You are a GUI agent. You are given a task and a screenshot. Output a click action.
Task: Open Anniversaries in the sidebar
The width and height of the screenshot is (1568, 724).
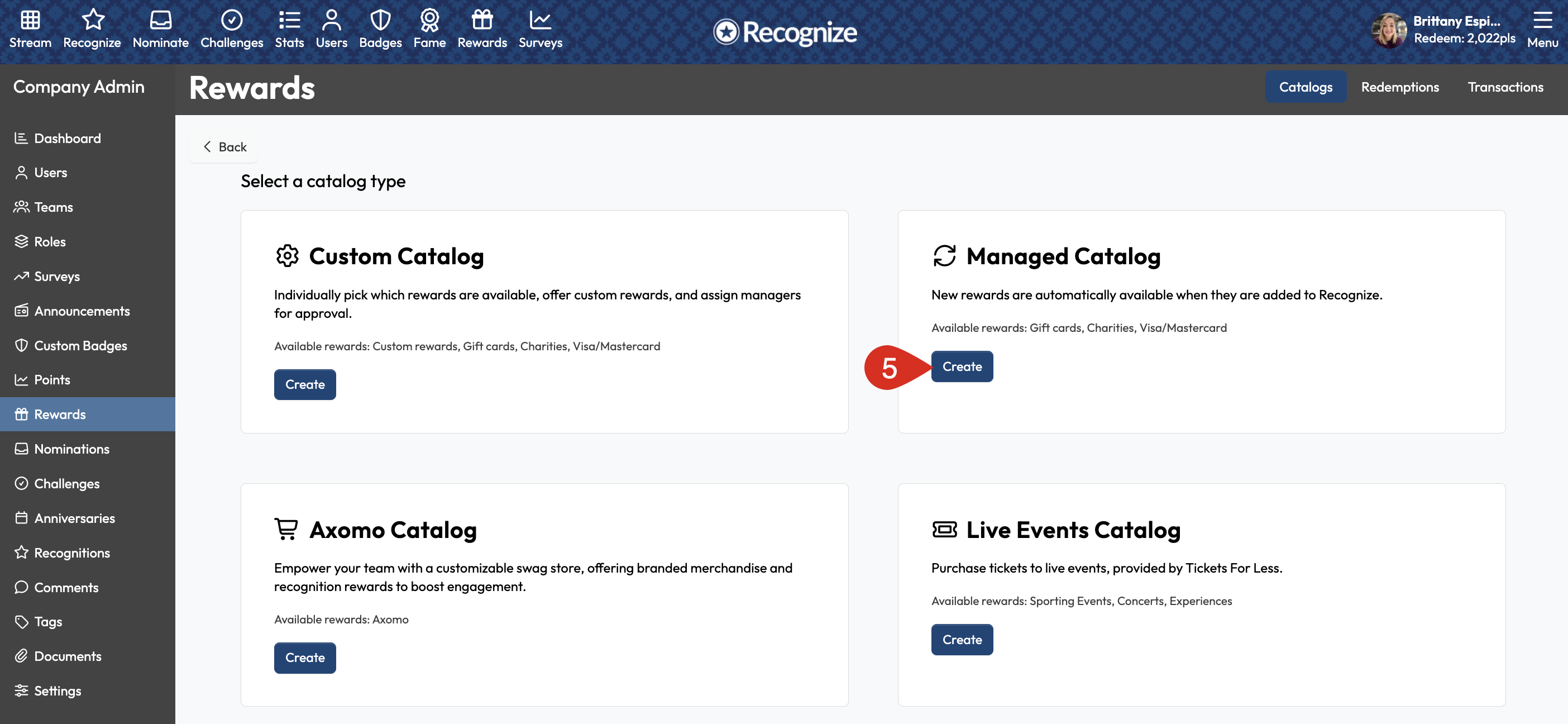click(x=88, y=518)
